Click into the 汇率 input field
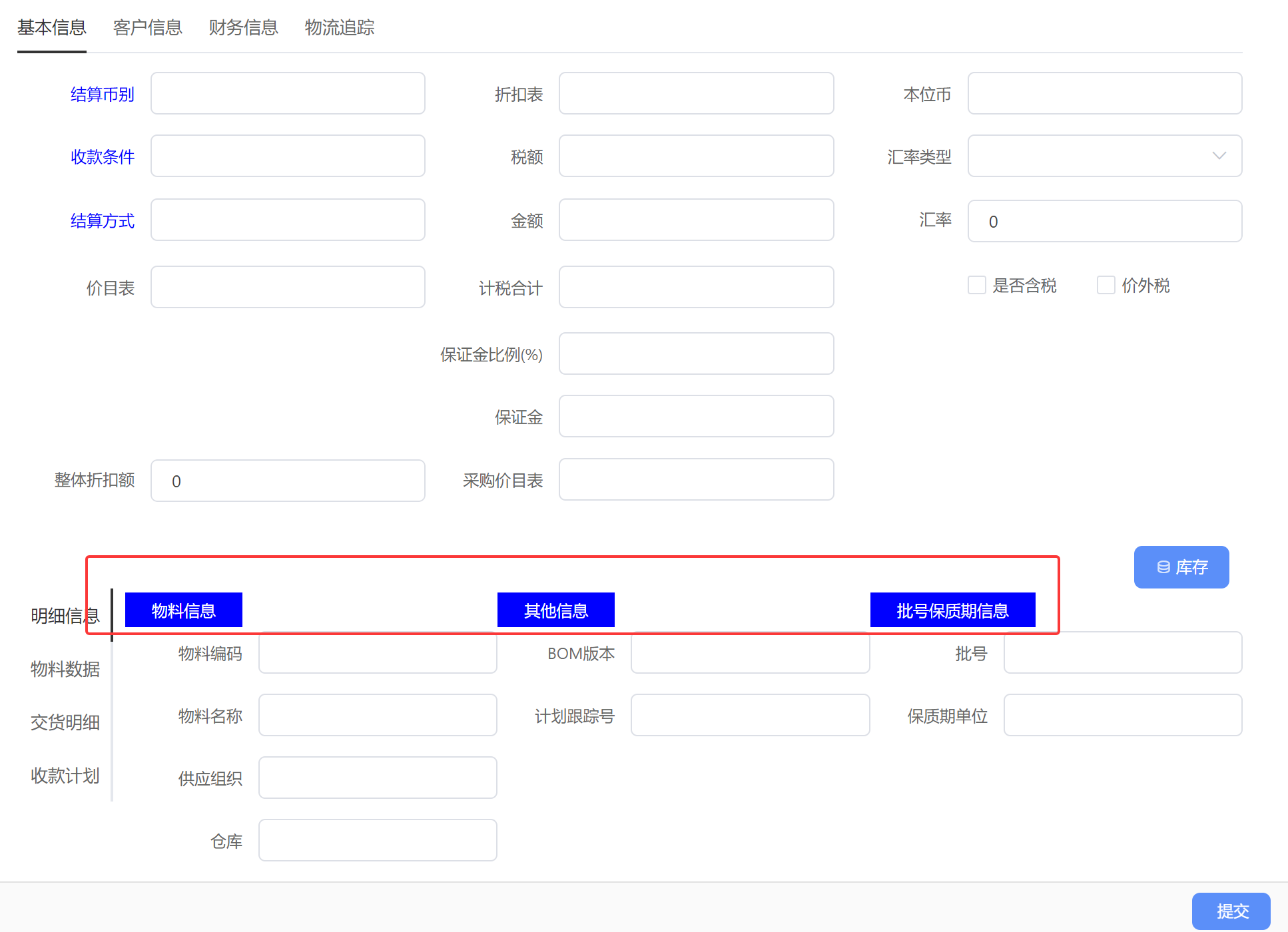Image resolution: width=1288 pixels, height=932 pixels. (x=1104, y=222)
